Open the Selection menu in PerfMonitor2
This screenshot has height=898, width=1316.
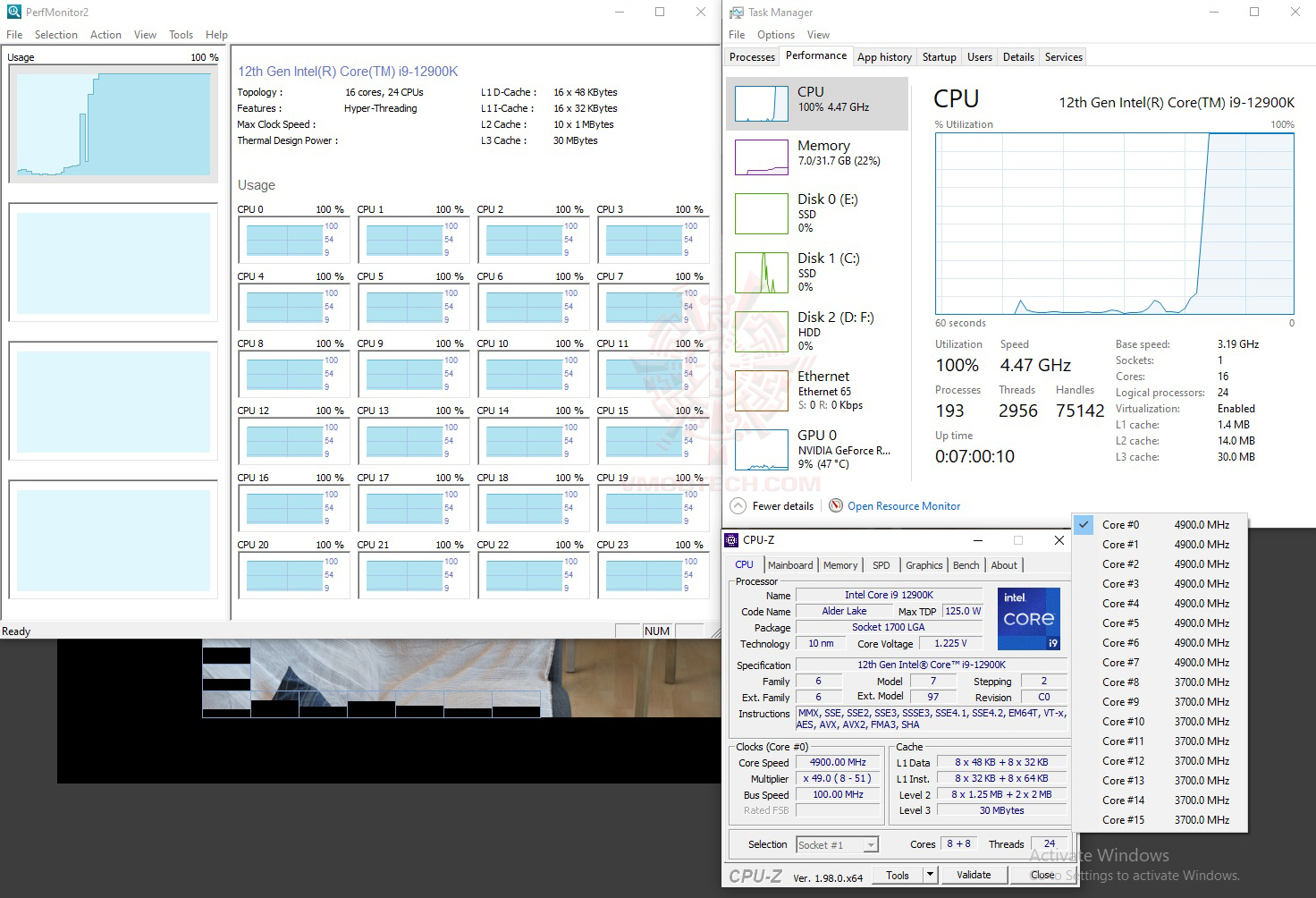(56, 35)
